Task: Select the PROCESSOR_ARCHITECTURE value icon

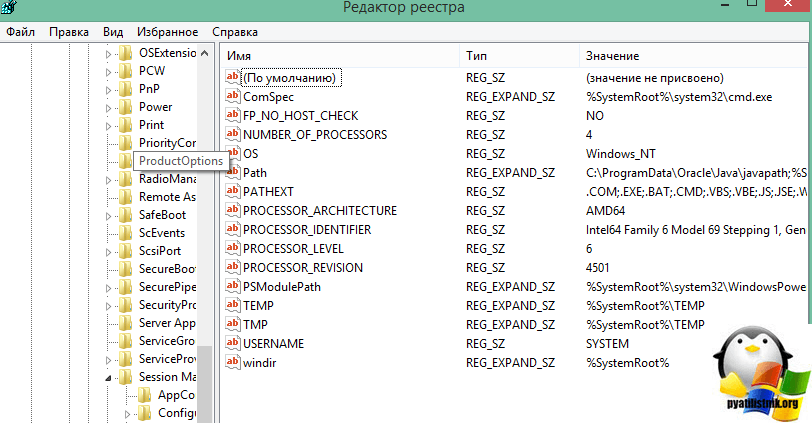Action: point(233,211)
